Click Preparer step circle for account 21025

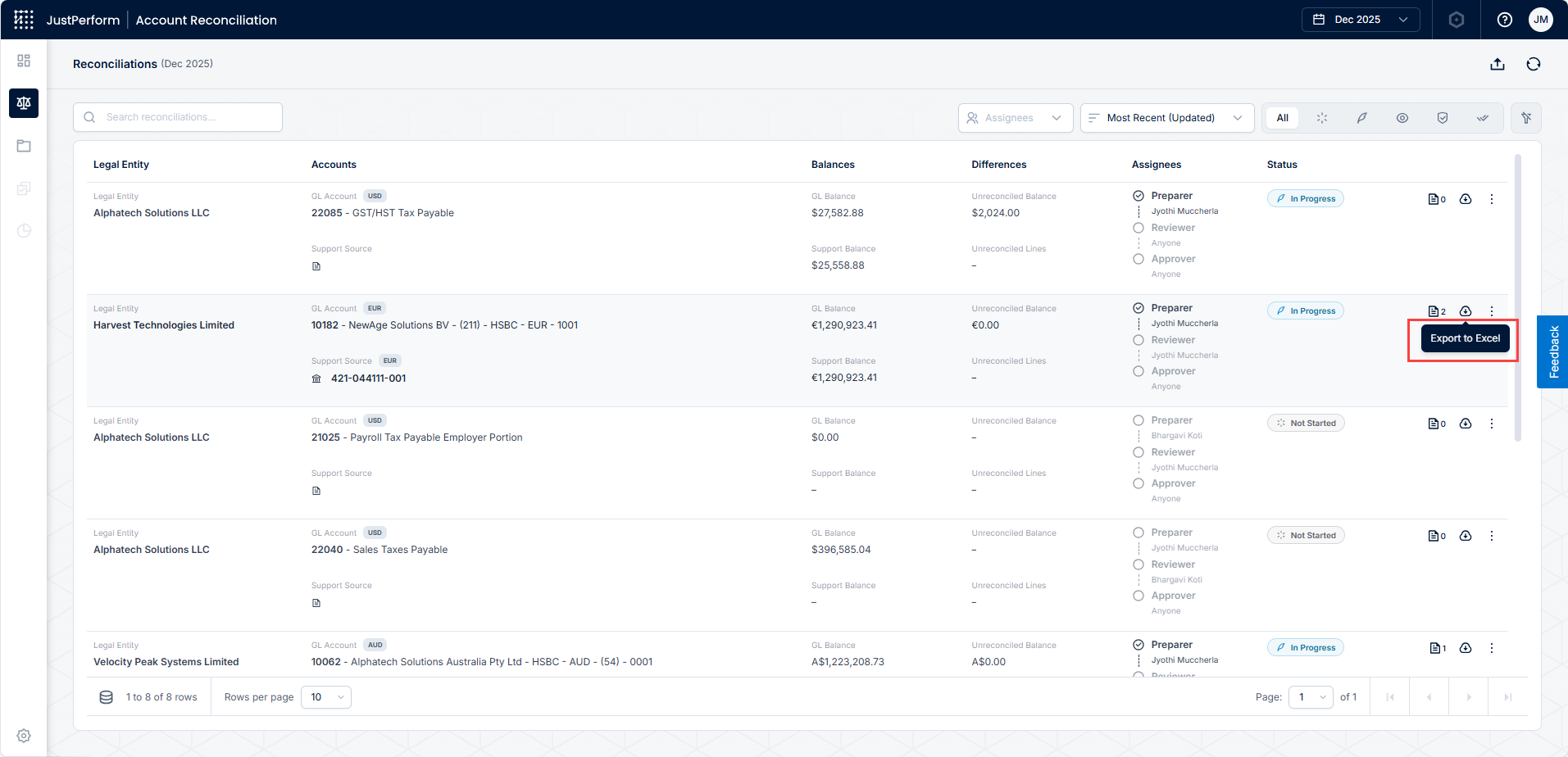[1139, 420]
